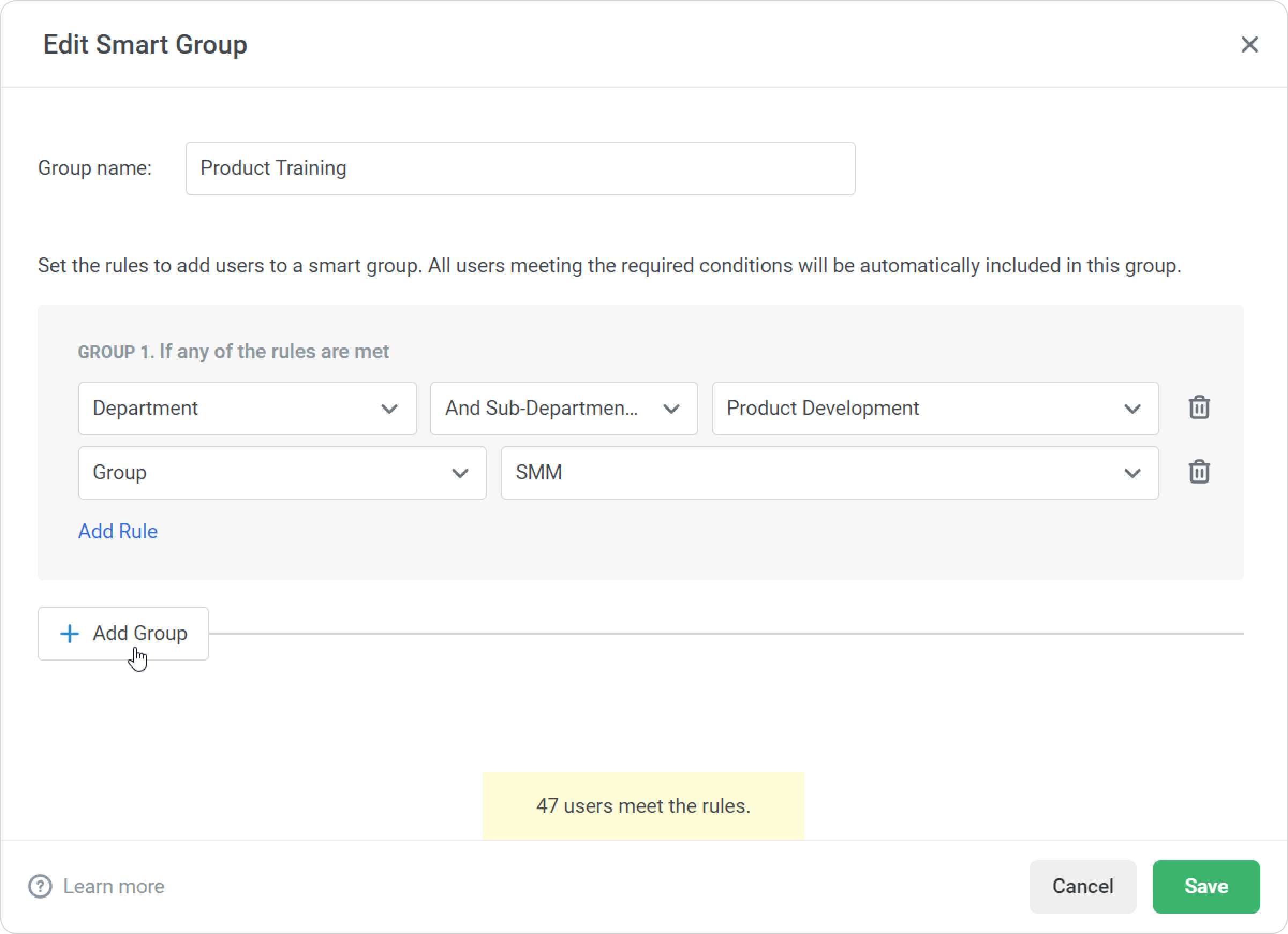Click the Learn more question mark icon

(x=40, y=886)
